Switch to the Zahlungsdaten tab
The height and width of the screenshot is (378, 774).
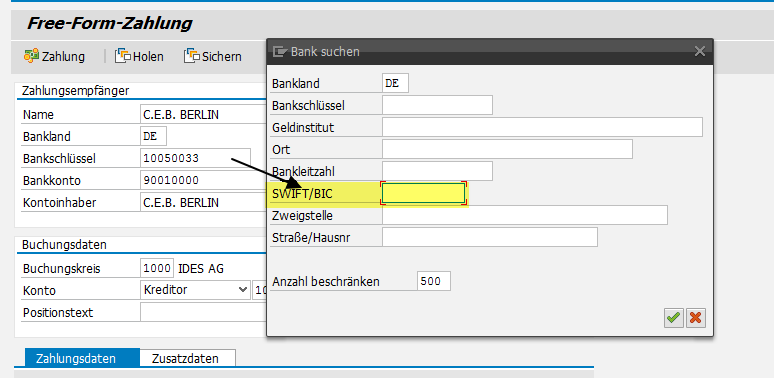point(82,358)
